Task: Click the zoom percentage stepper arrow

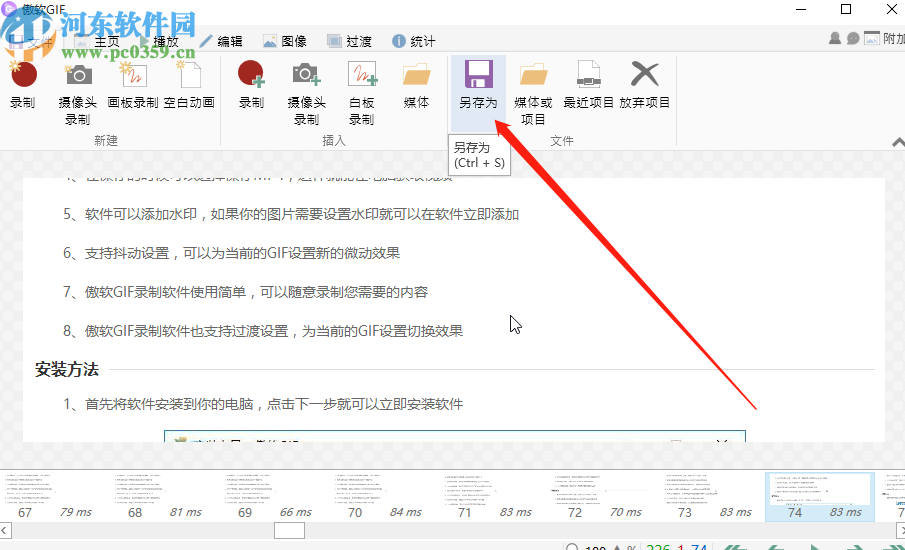Action: pos(617,547)
